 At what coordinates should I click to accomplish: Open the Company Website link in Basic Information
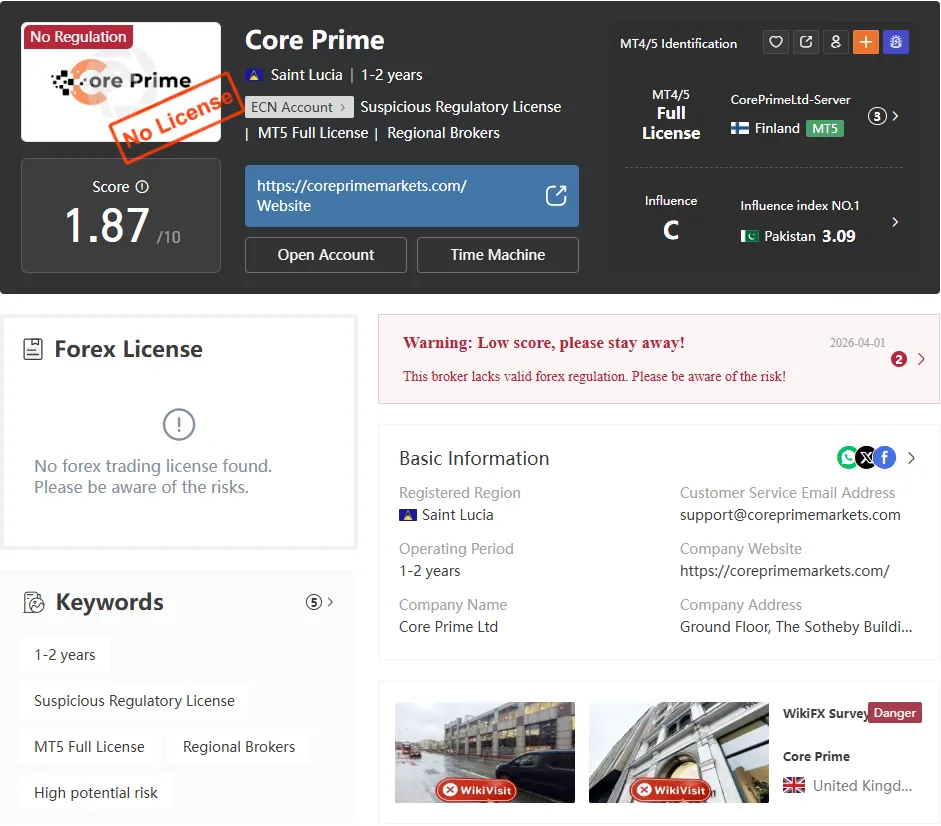[x=784, y=571]
